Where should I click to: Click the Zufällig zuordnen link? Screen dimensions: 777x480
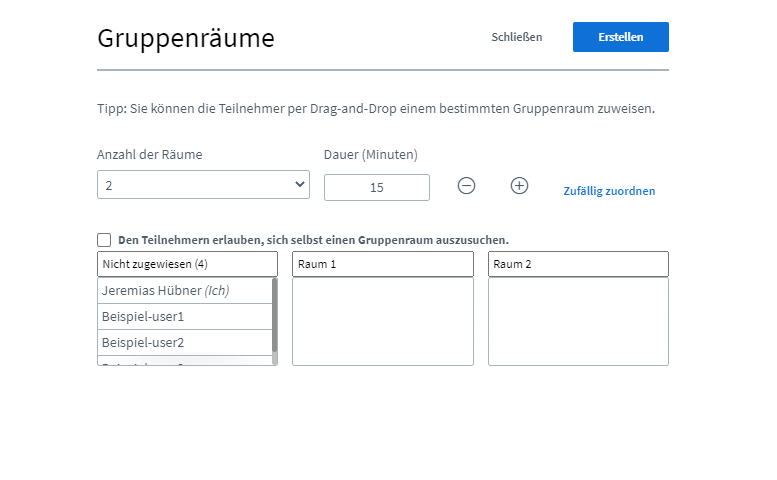click(x=609, y=191)
